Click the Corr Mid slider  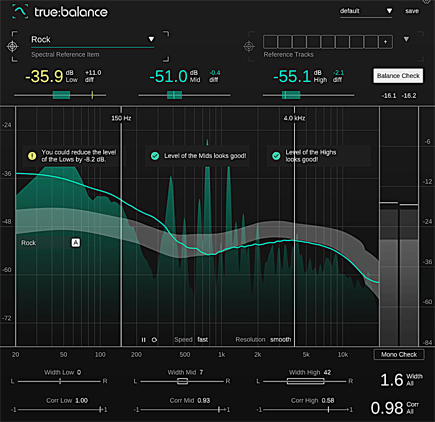pyautogui.click(x=182, y=410)
